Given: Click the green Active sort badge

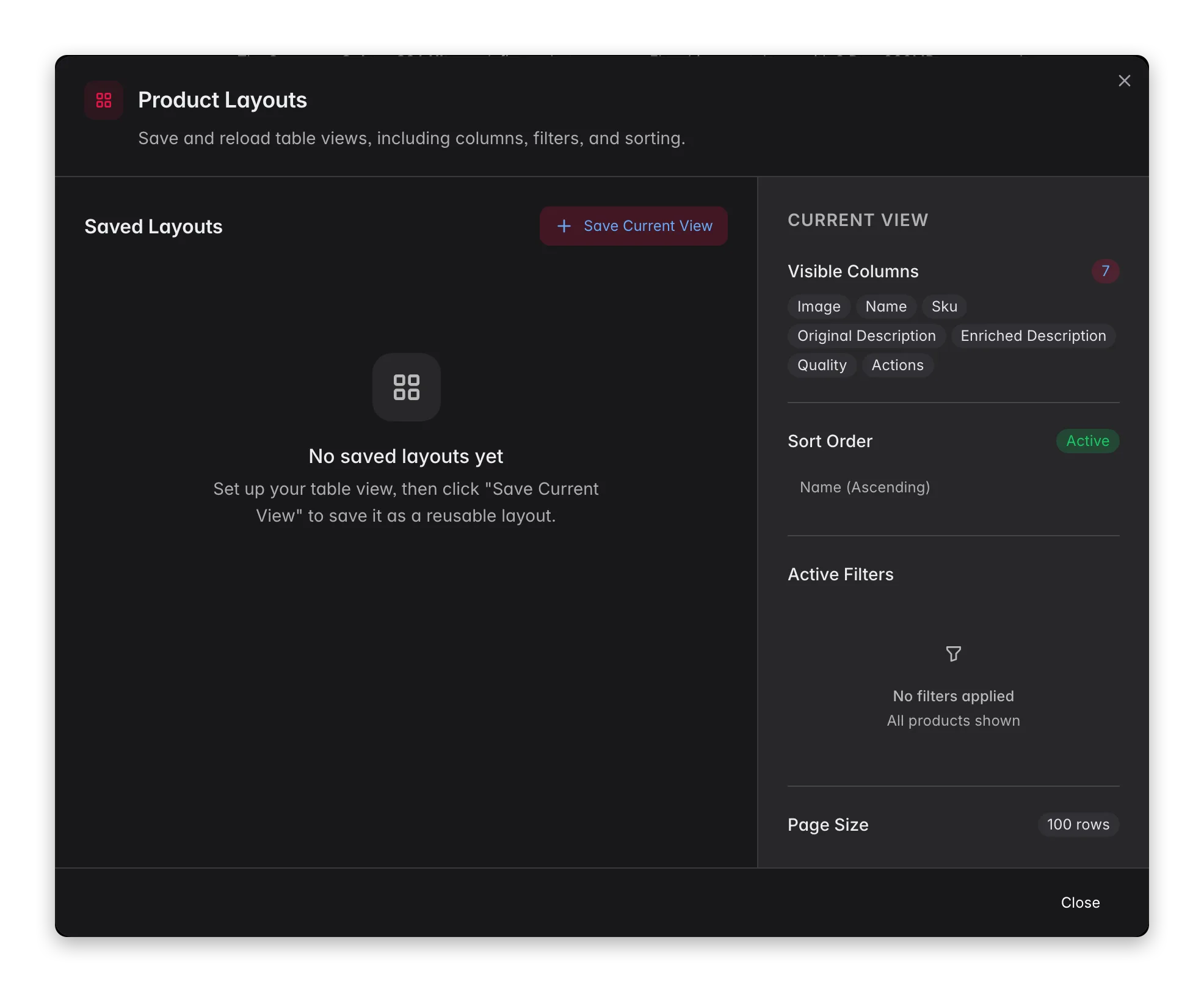Looking at the screenshot, I should pos(1087,441).
